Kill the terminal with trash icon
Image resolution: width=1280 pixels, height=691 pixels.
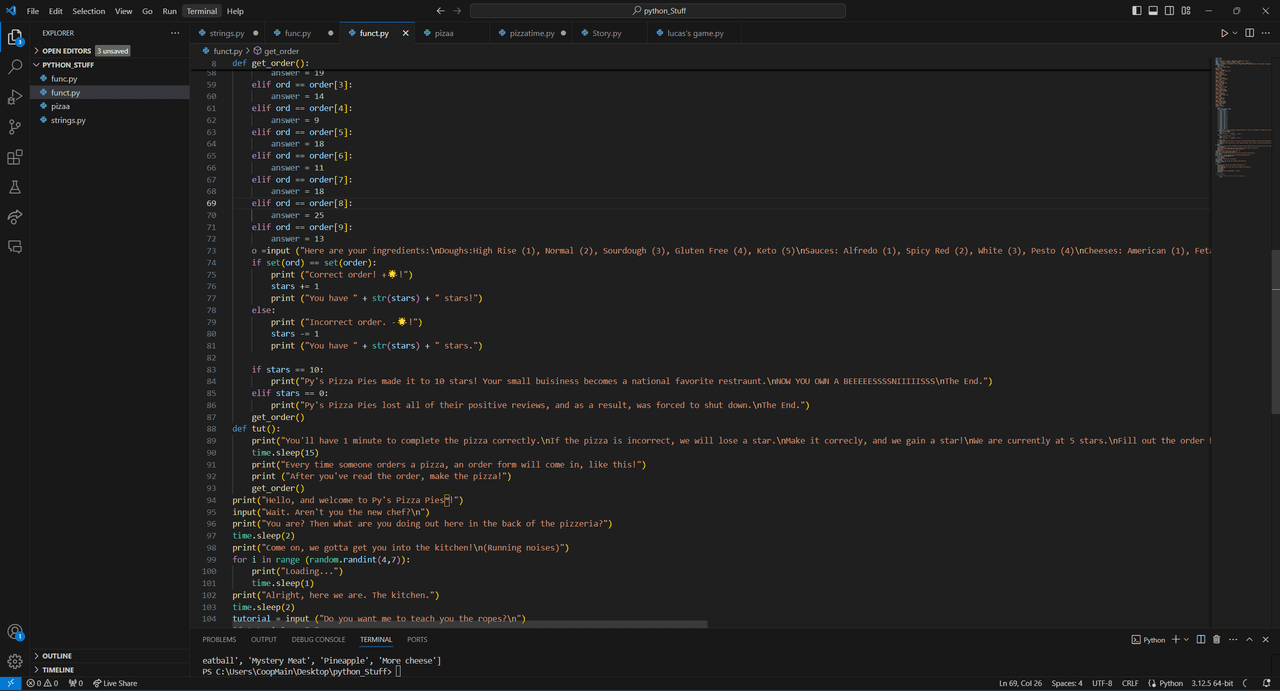coord(1216,639)
